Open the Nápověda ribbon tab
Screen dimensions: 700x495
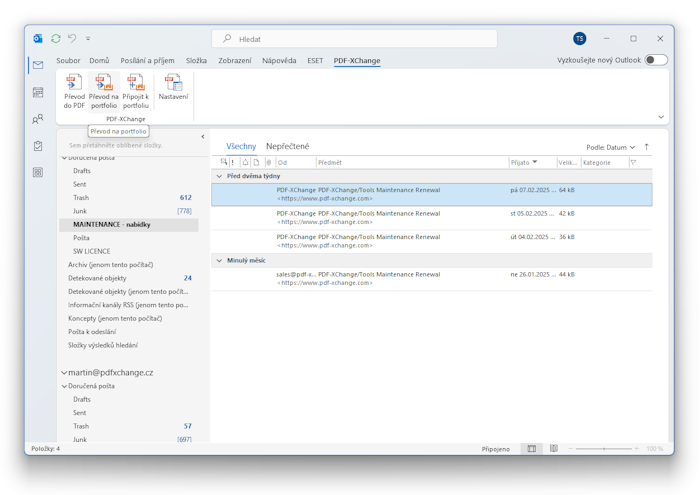coord(279,61)
